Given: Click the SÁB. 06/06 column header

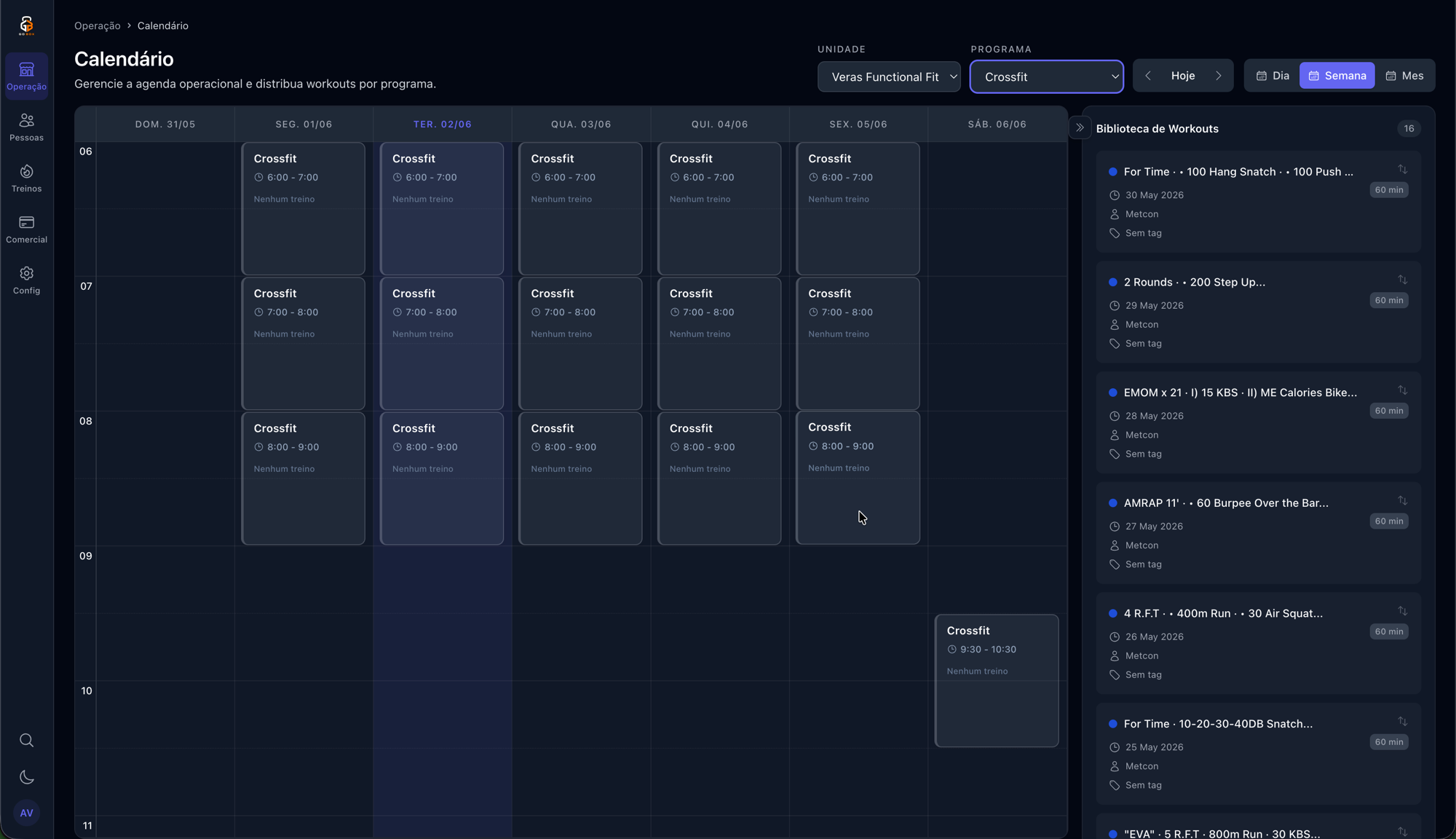Looking at the screenshot, I should point(997,125).
